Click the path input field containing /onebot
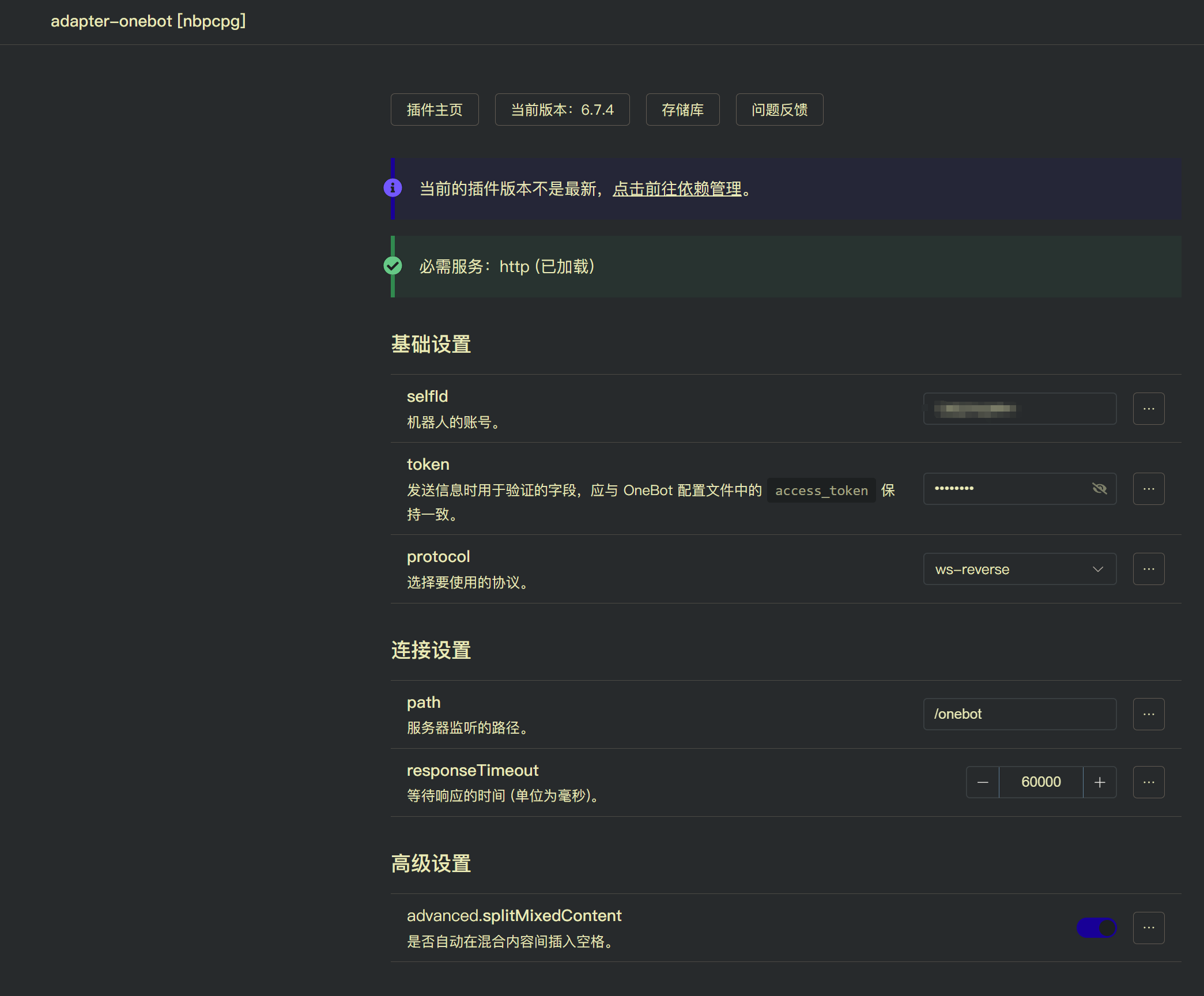The height and width of the screenshot is (996, 1204). point(1019,714)
